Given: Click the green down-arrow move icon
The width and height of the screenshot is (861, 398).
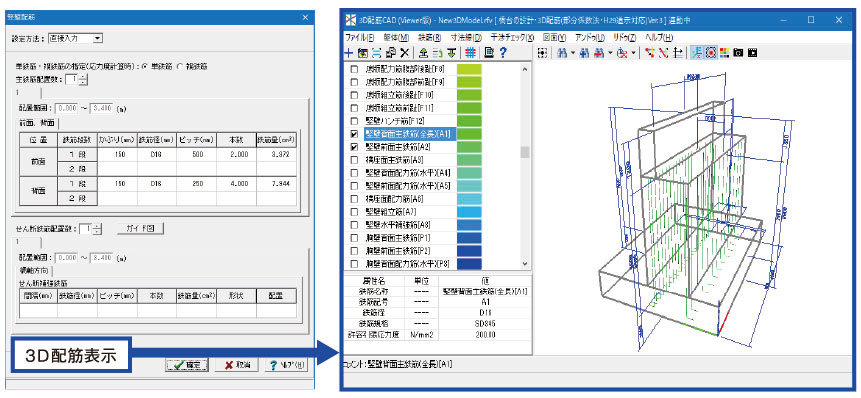Looking at the screenshot, I should click(x=451, y=53).
